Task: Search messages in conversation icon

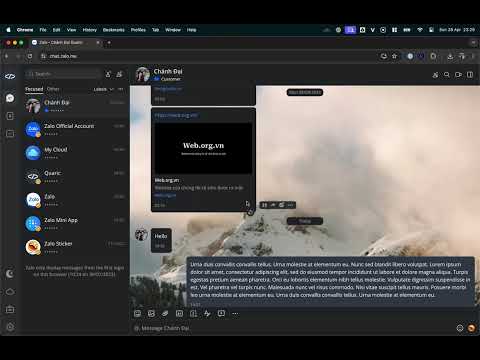Action: pos(447,75)
